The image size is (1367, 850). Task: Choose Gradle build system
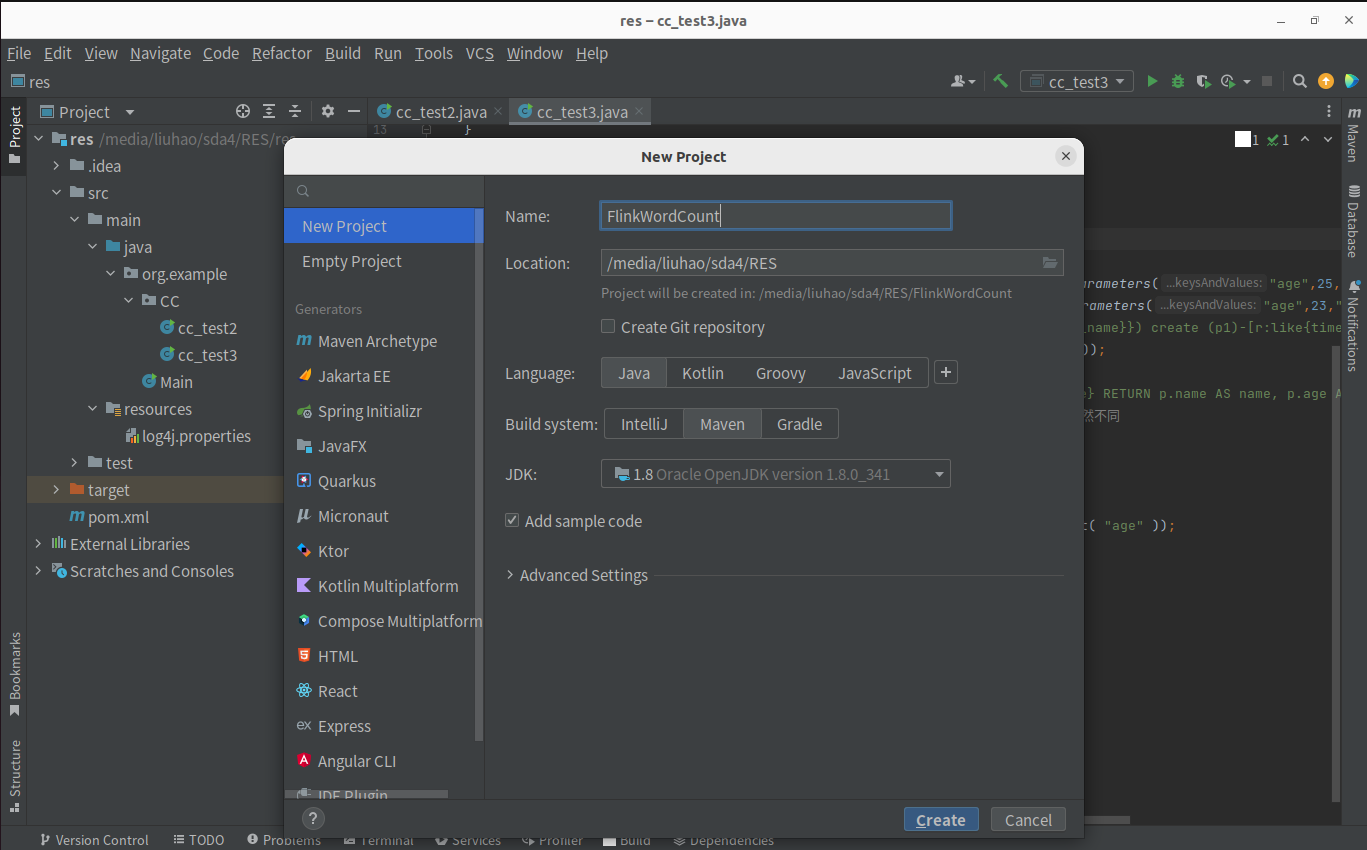tap(800, 424)
